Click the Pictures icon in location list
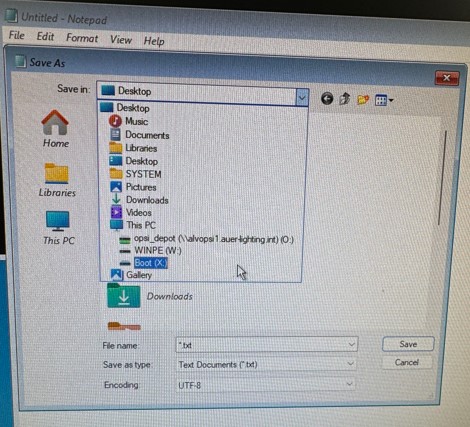Image resolution: width=470 pixels, height=427 pixels. (116, 187)
